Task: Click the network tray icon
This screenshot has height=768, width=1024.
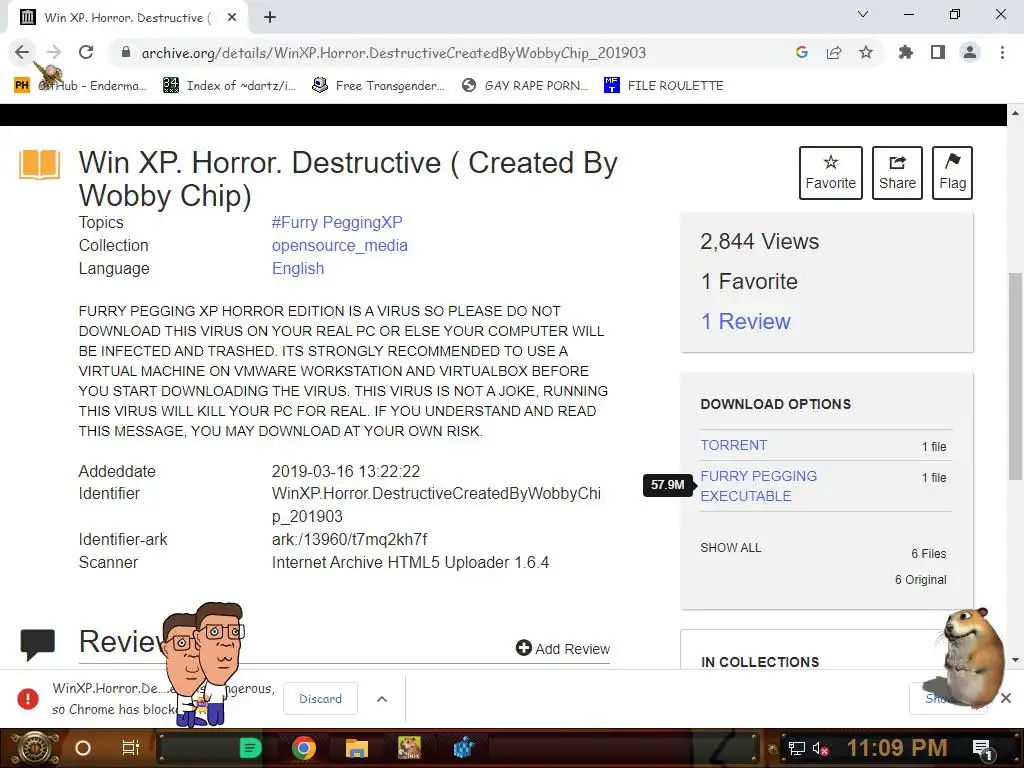Action: [797, 748]
